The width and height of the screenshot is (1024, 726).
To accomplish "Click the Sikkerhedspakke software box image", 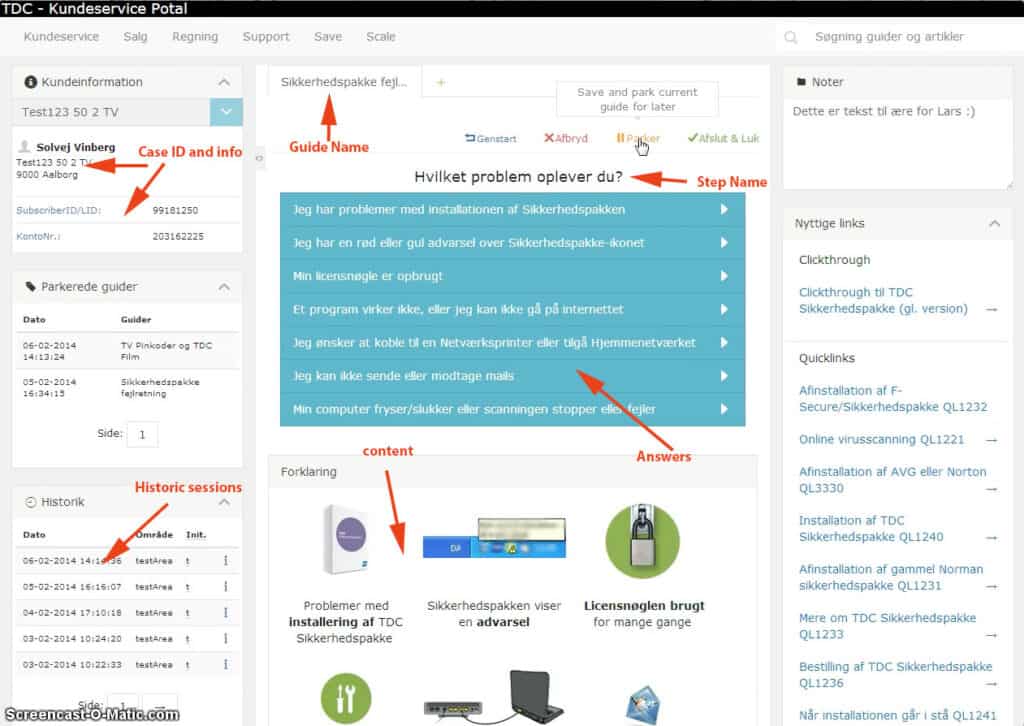I will 346,540.
